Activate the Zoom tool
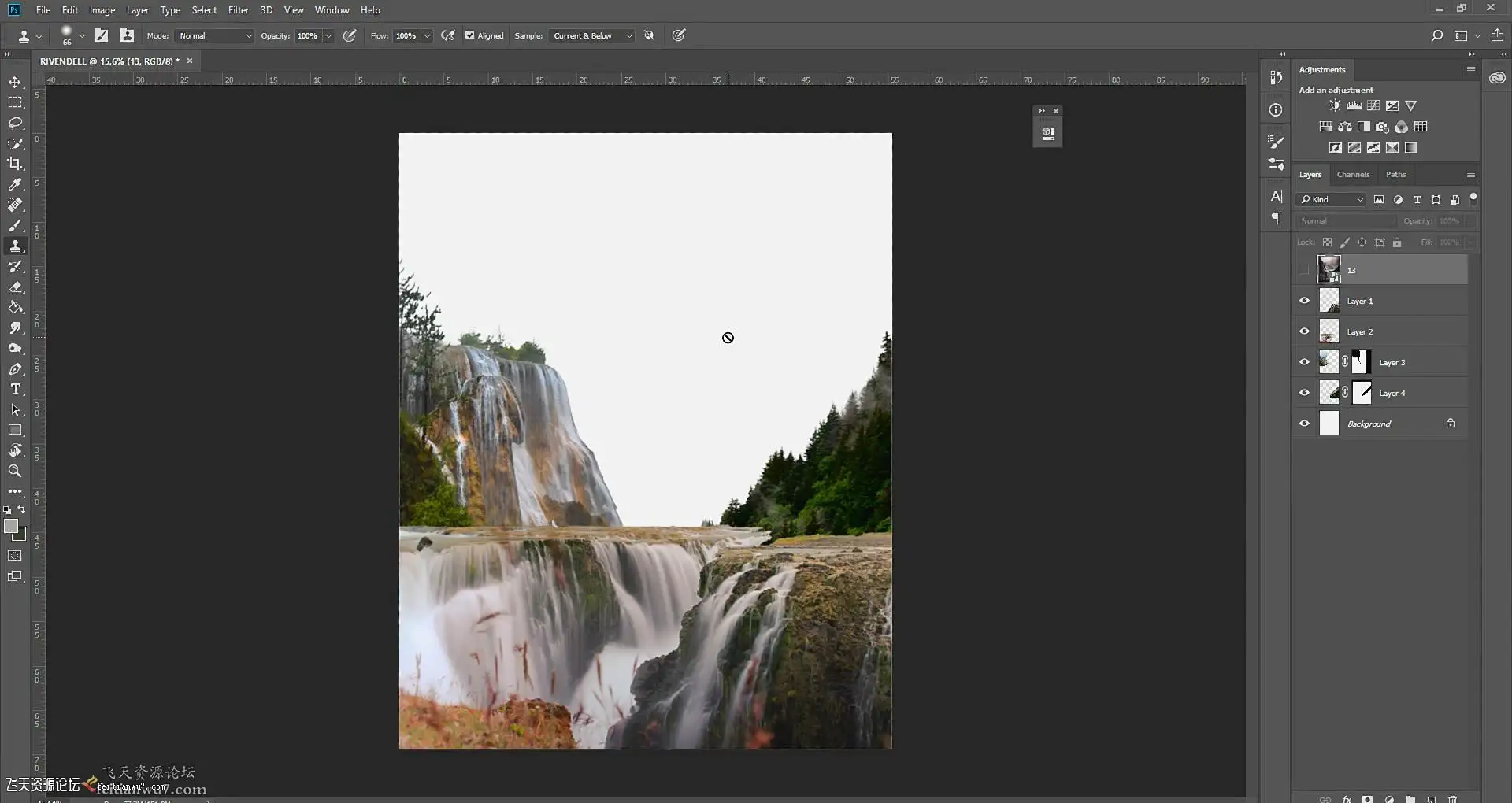The height and width of the screenshot is (803, 1512). pos(15,471)
